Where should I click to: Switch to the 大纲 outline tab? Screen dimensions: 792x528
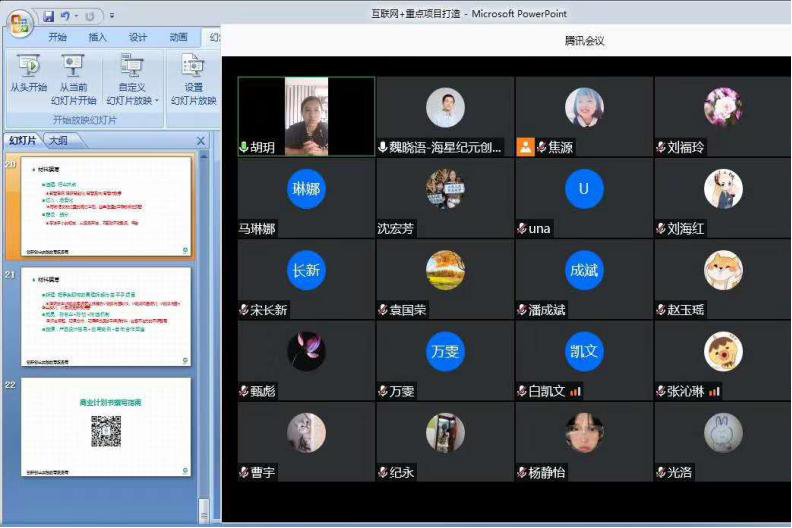[x=58, y=141]
